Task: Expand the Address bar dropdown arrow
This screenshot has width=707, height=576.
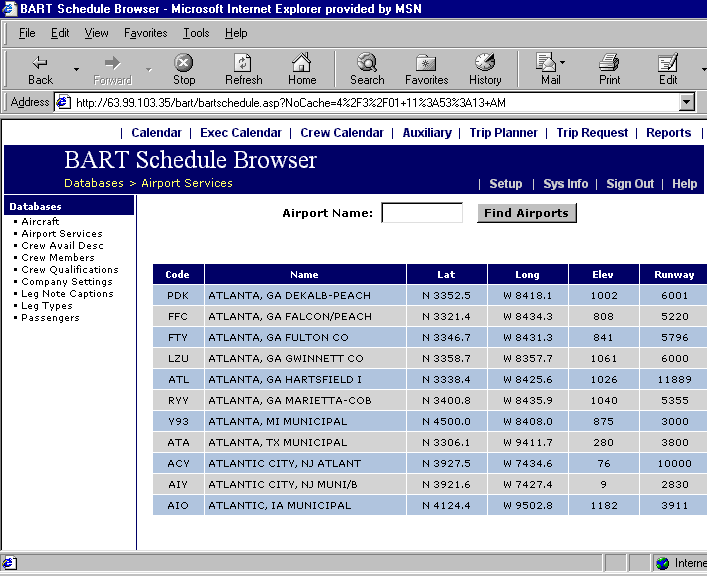Action: tap(686, 102)
